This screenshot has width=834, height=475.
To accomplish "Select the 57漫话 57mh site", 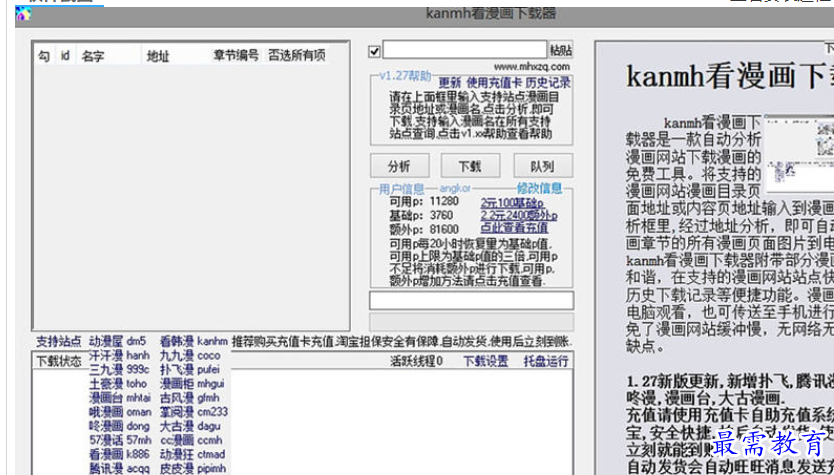I will pyautogui.click(x=121, y=440).
